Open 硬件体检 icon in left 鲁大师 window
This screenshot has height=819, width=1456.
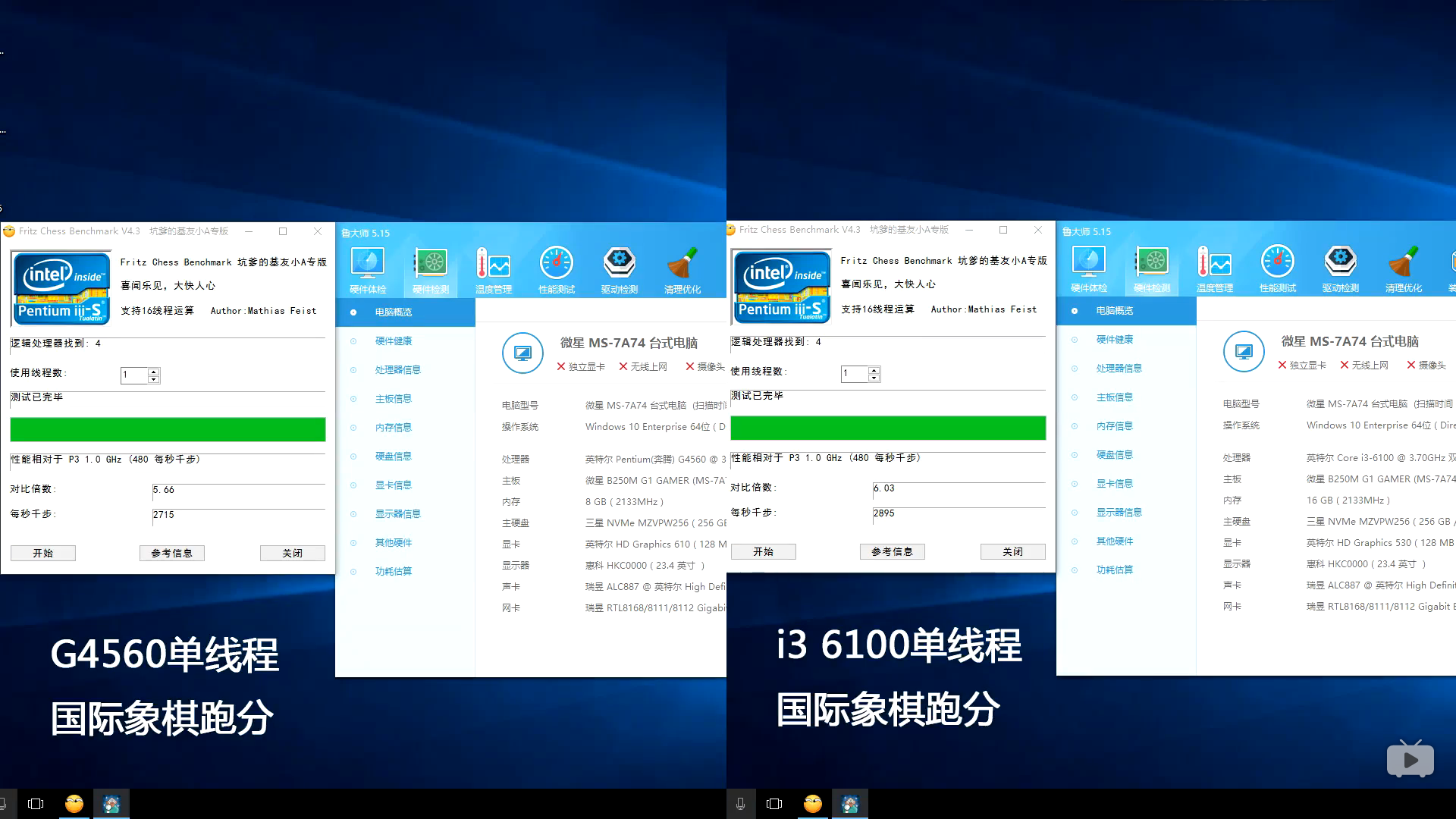pyautogui.click(x=368, y=271)
